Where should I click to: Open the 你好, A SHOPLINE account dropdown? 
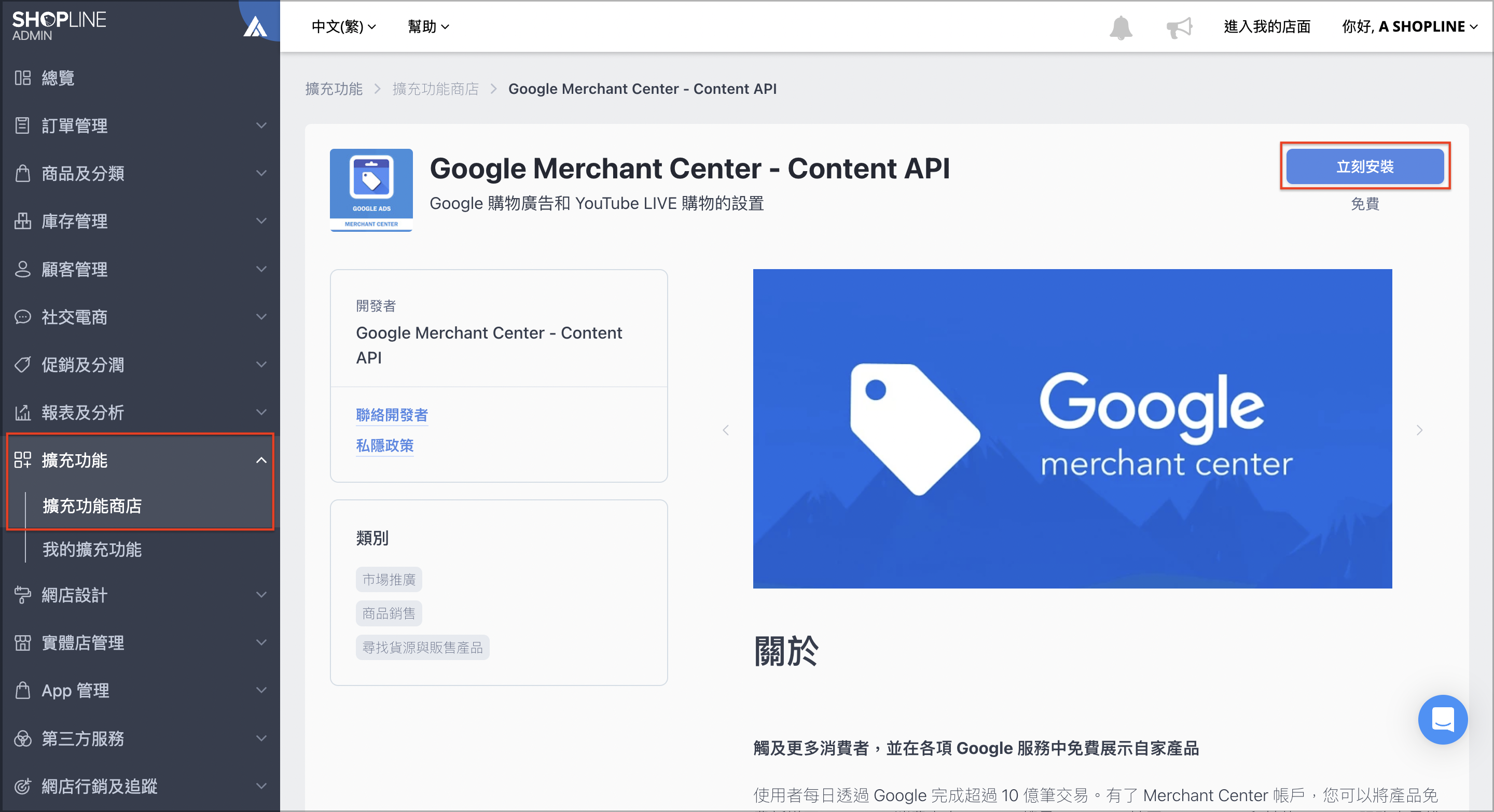tap(1409, 26)
